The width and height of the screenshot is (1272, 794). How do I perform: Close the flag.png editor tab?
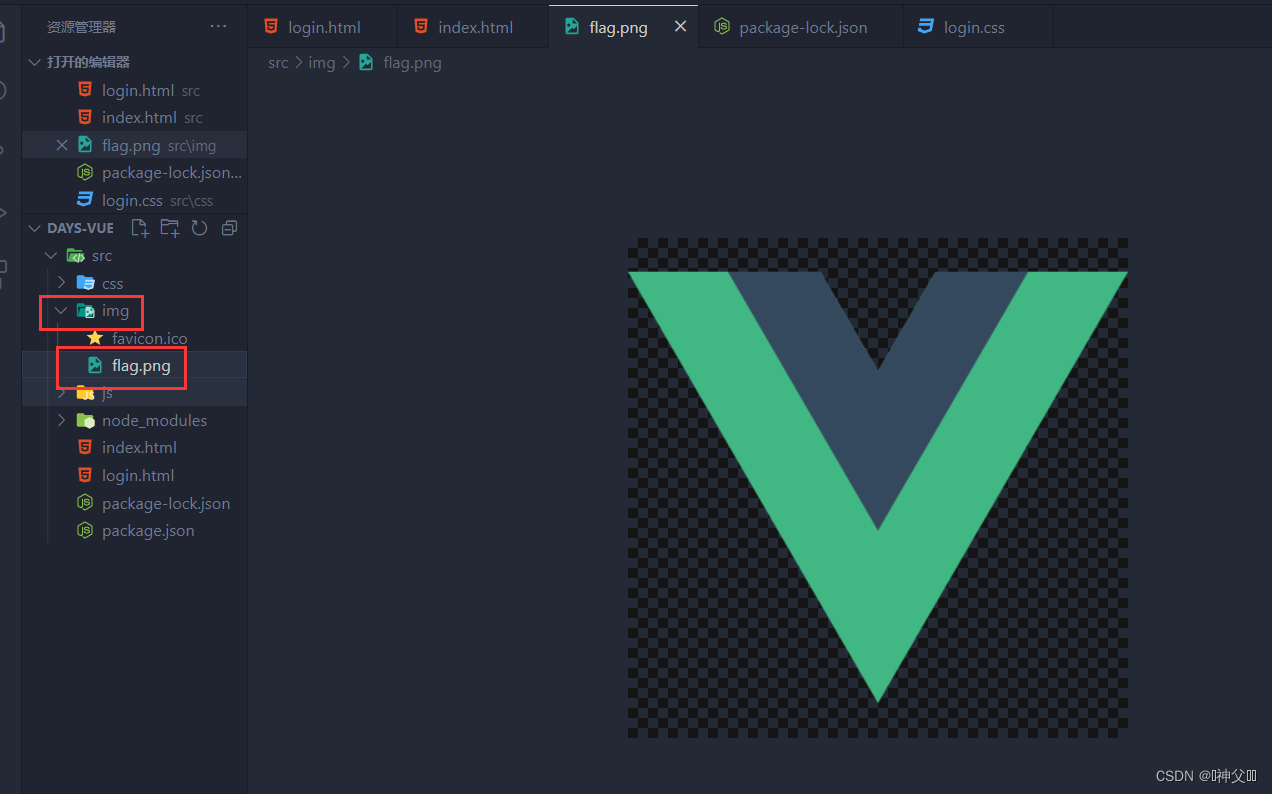coord(680,27)
